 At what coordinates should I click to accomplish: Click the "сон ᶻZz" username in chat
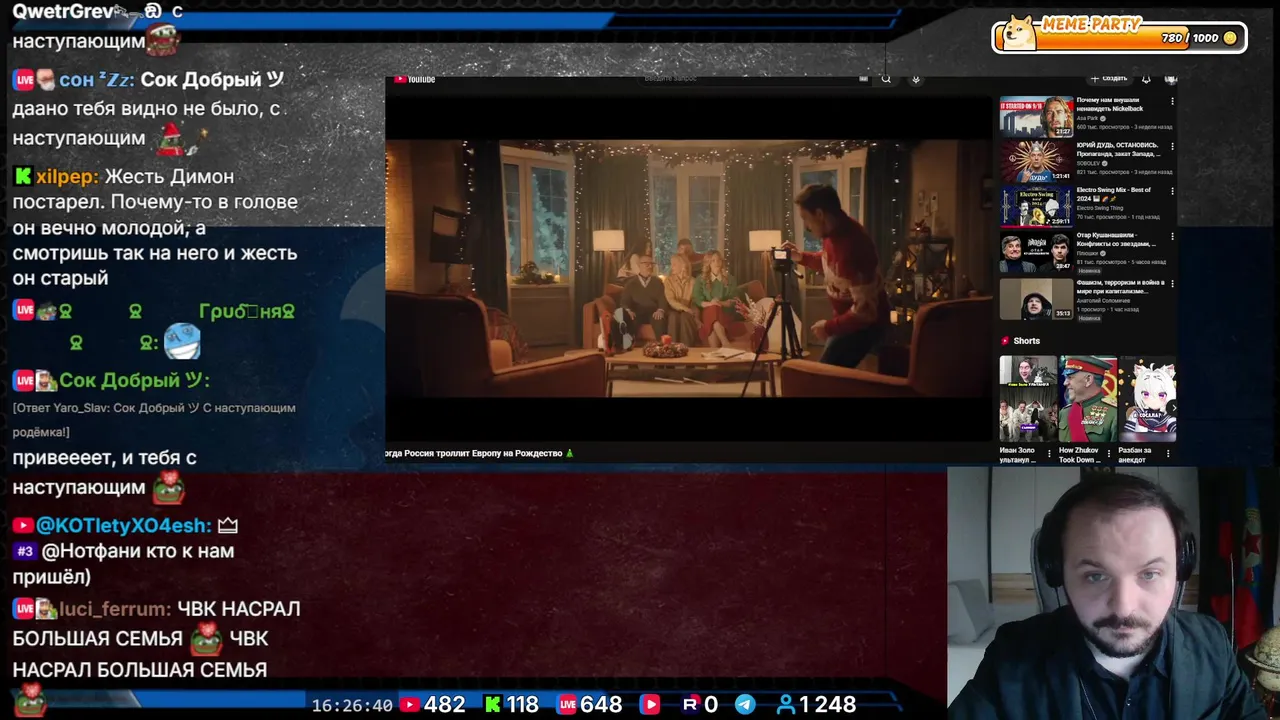96,80
